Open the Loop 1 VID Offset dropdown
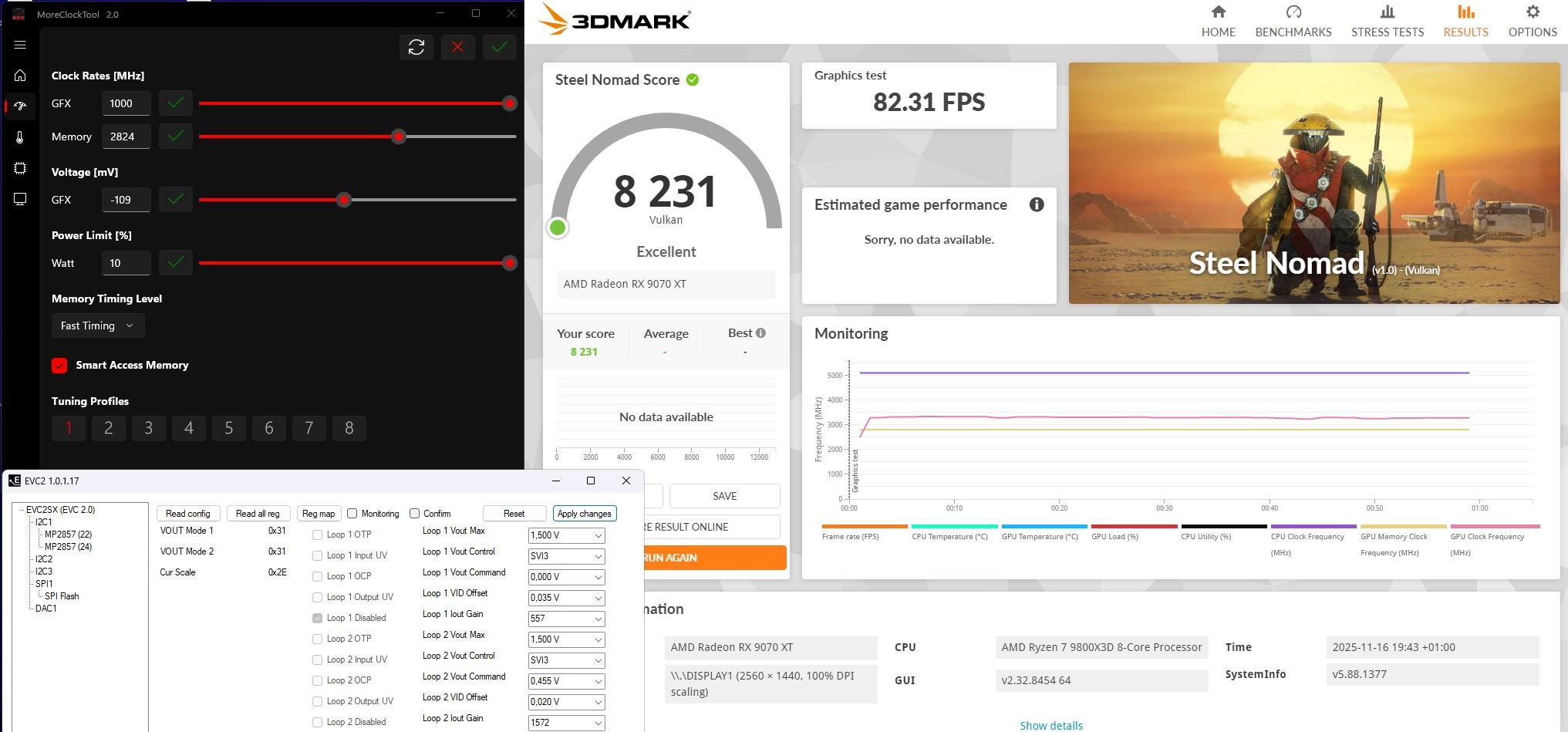Screen dimensions: 1568x732 pos(566,598)
